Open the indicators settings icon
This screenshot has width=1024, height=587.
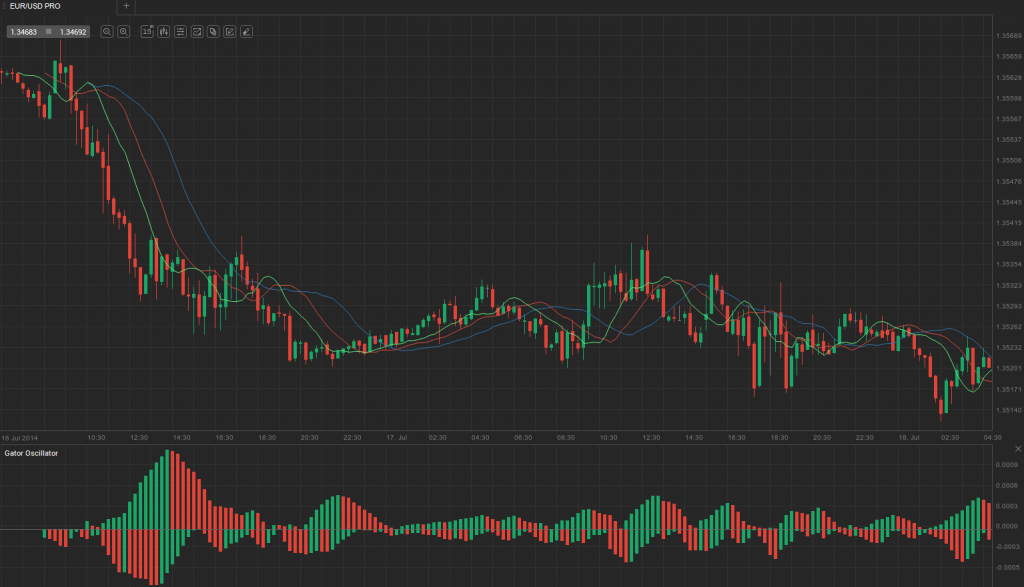[x=181, y=31]
